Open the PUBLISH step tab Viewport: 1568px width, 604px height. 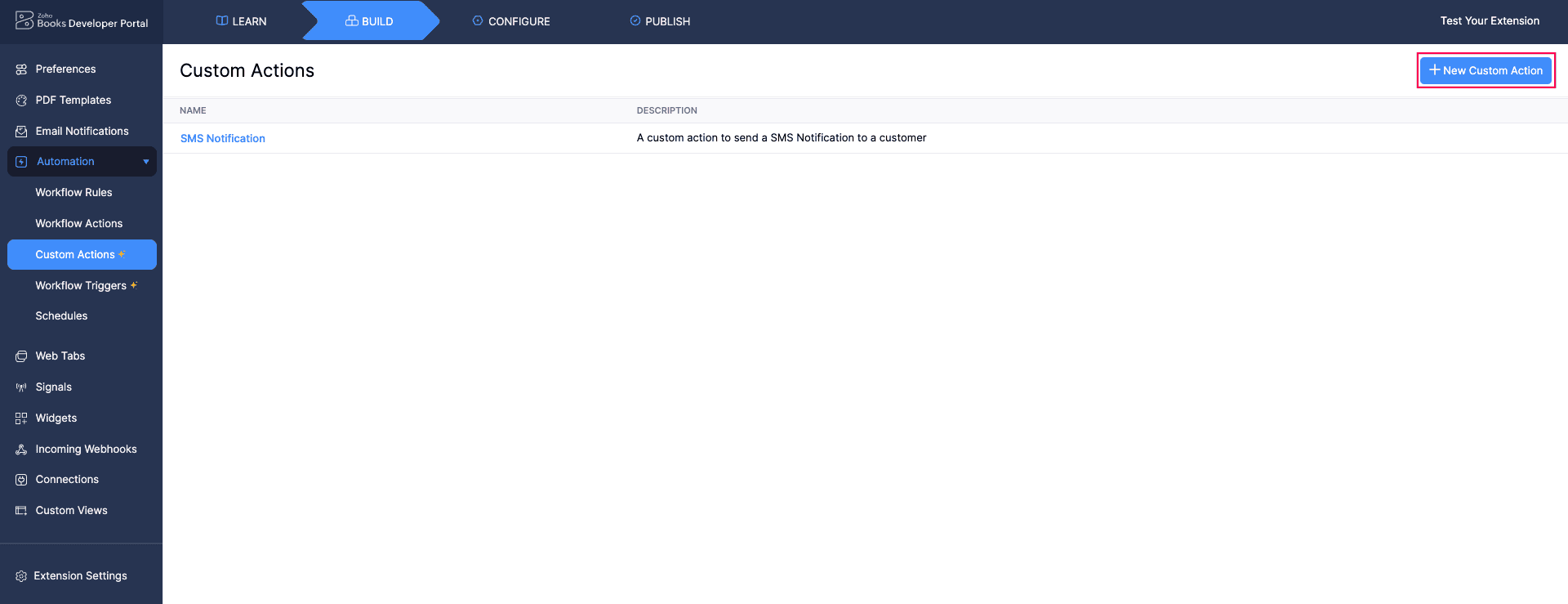click(660, 21)
